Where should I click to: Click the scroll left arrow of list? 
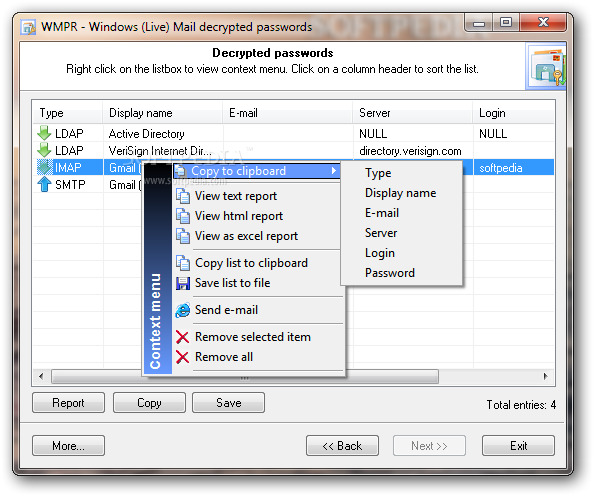(41, 376)
